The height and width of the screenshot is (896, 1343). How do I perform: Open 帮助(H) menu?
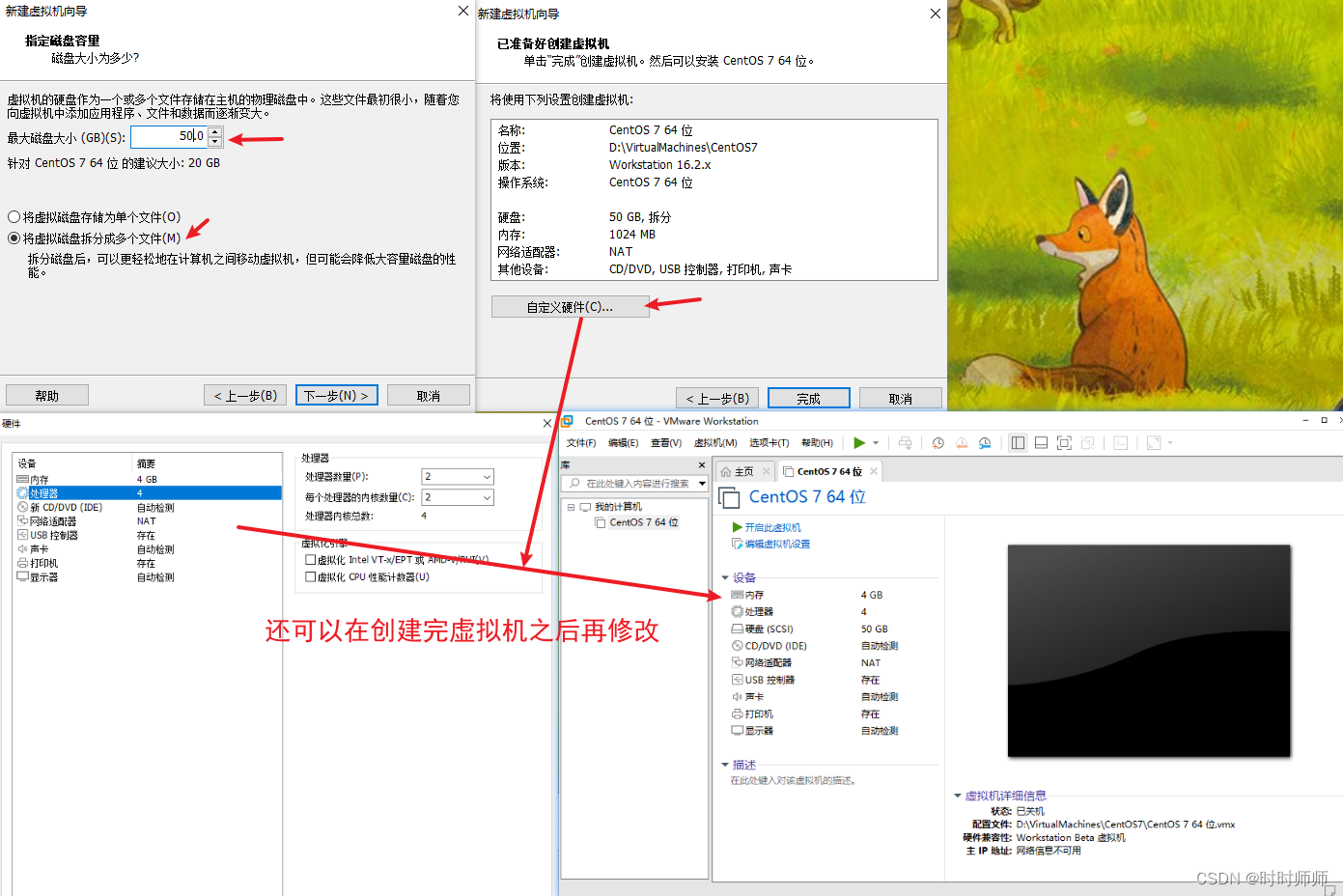(x=817, y=443)
